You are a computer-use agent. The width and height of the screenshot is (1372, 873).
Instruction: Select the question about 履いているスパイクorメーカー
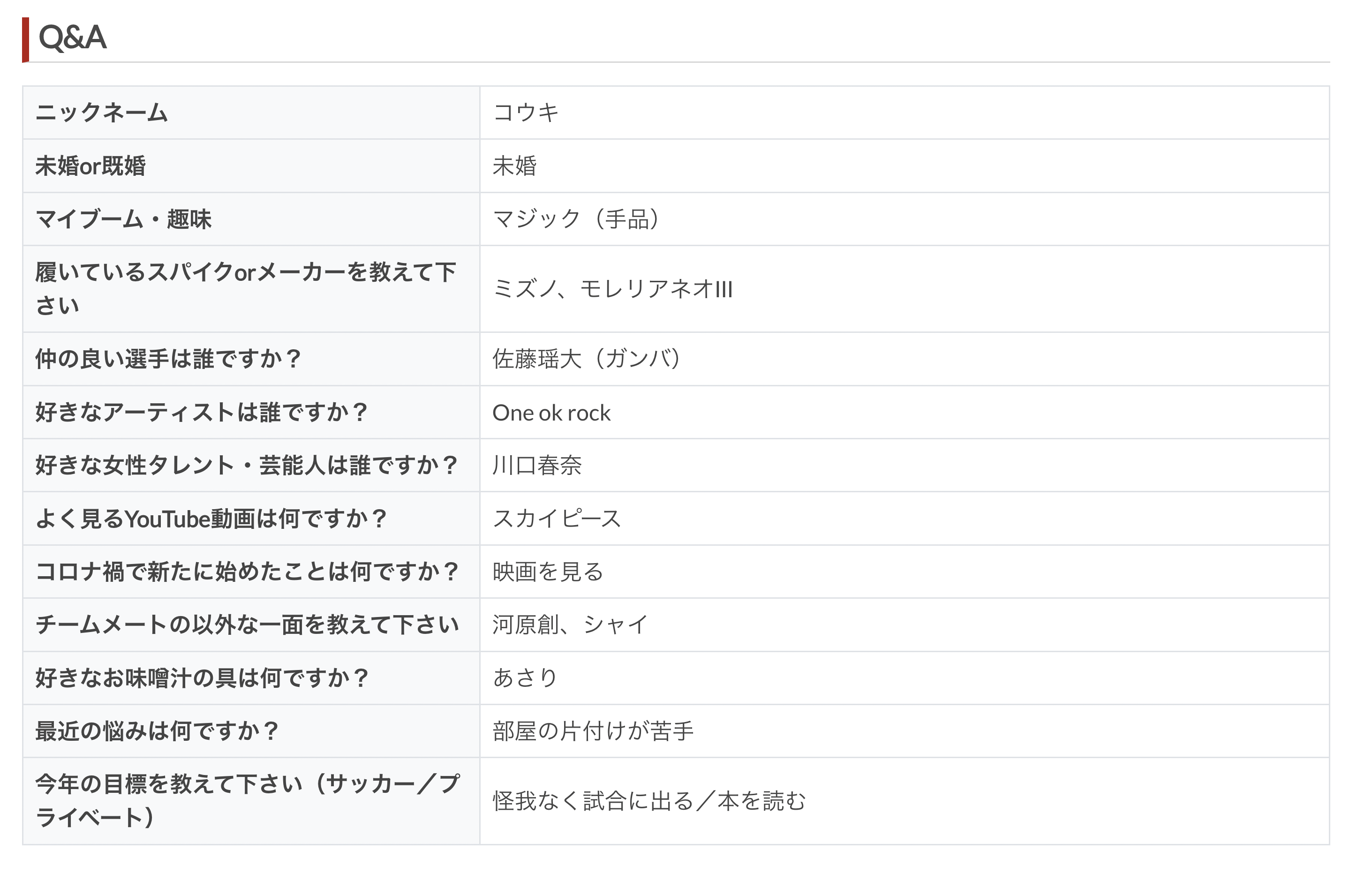pyautogui.click(x=251, y=289)
